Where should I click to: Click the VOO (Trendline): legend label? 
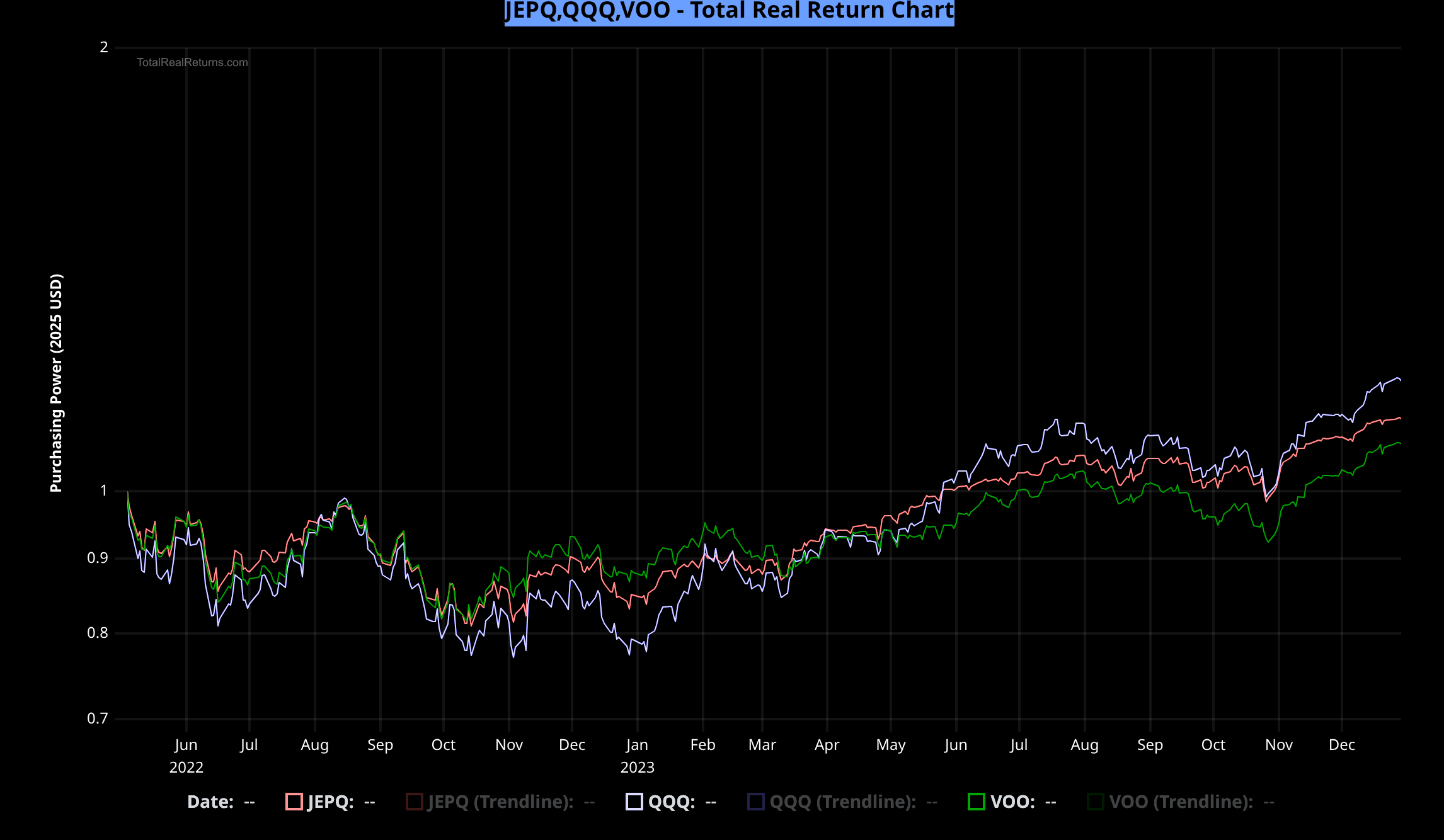1181,802
